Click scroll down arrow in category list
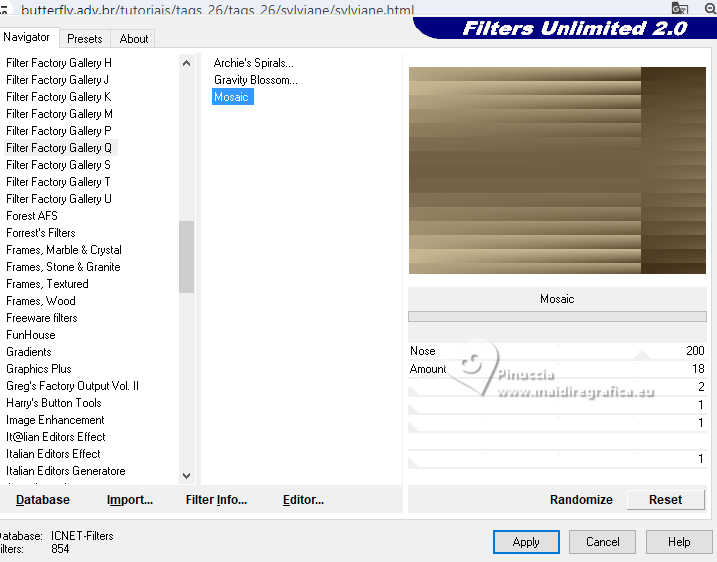 (186, 476)
